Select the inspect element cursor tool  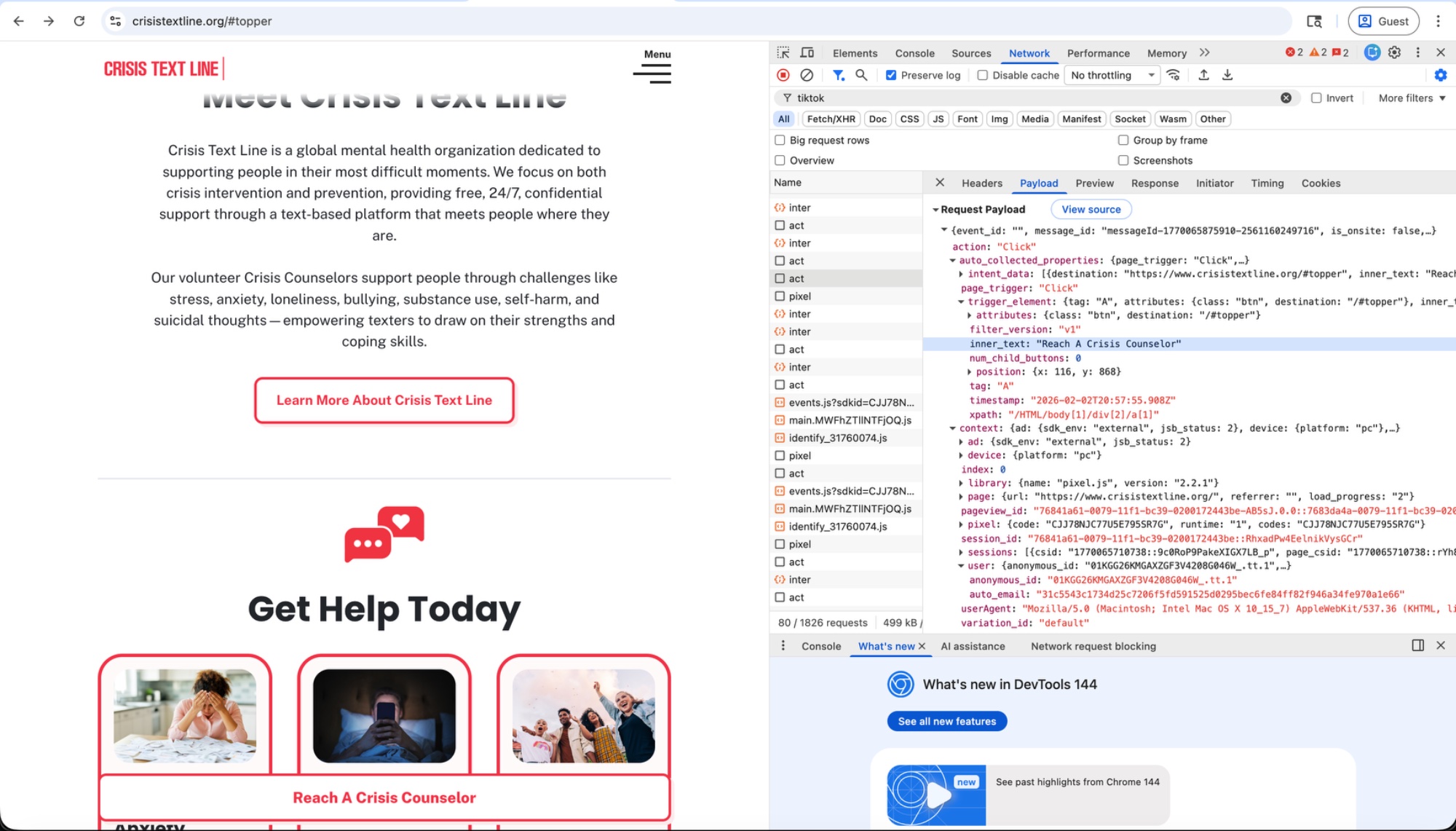pyautogui.click(x=783, y=52)
